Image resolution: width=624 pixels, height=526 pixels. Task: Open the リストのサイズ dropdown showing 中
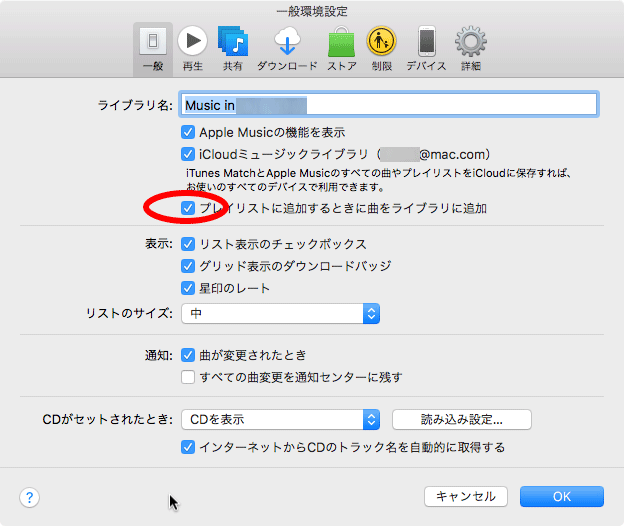[281, 314]
